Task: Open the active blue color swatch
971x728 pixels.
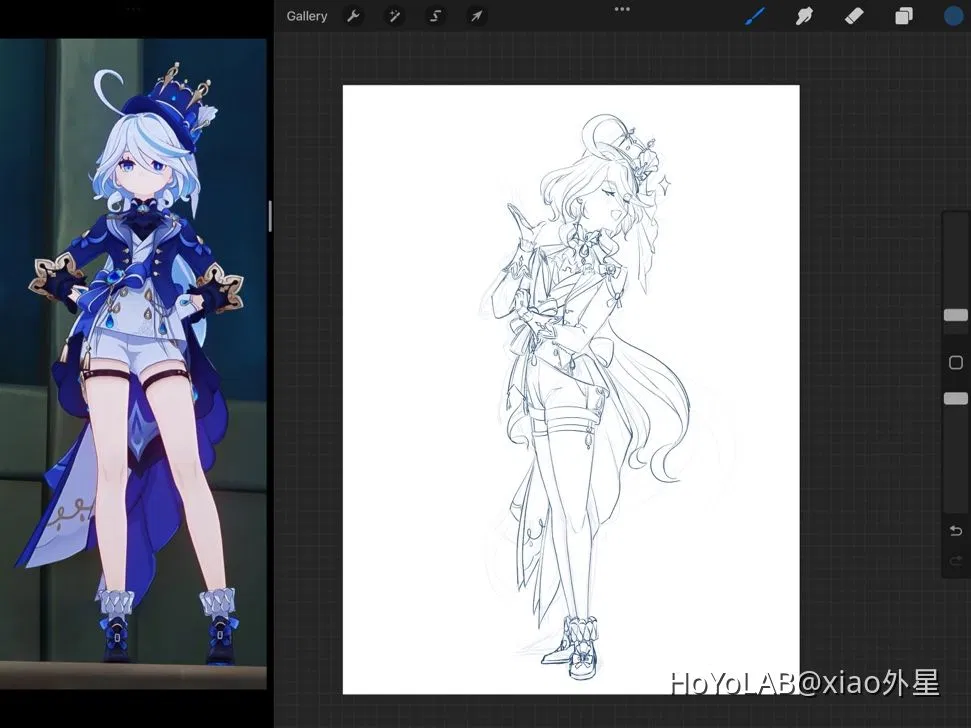Action: pyautogui.click(x=952, y=15)
